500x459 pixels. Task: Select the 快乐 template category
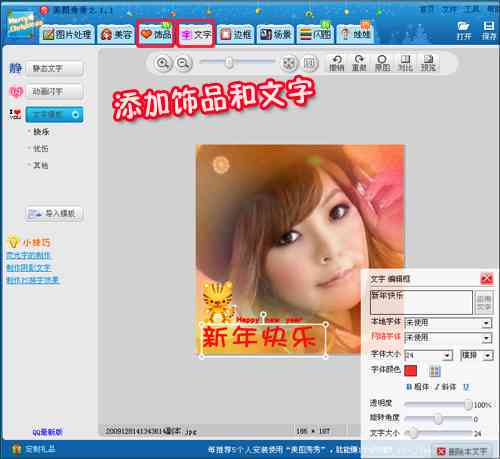tap(41, 132)
